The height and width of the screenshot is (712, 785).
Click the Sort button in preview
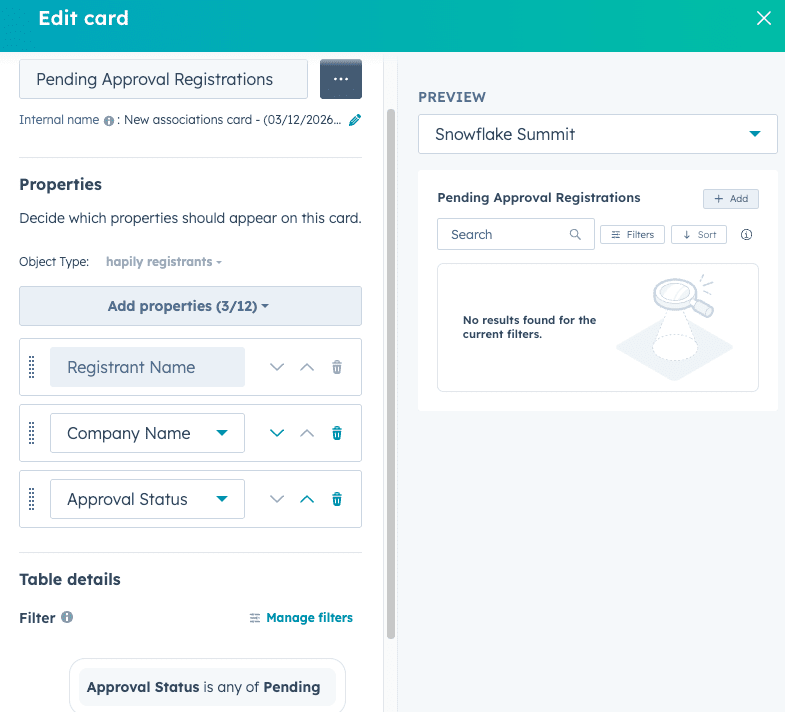[698, 235]
